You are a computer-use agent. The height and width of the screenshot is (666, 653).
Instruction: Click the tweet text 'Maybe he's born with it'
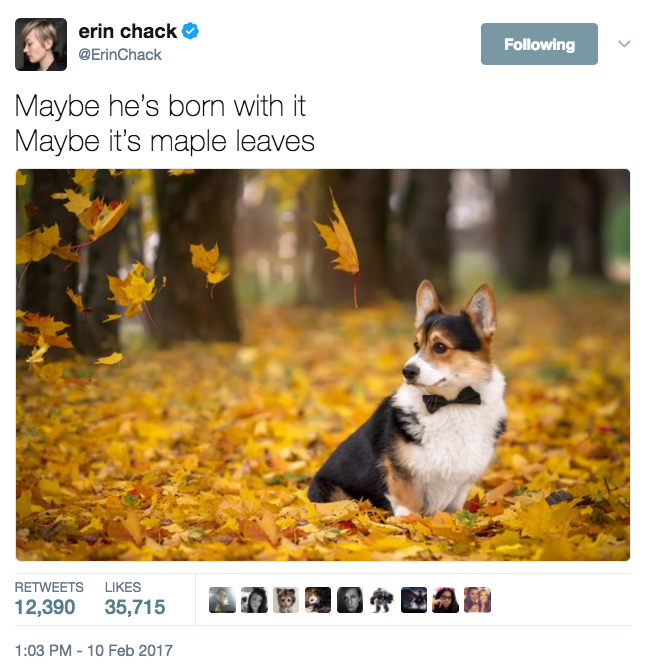160,106
